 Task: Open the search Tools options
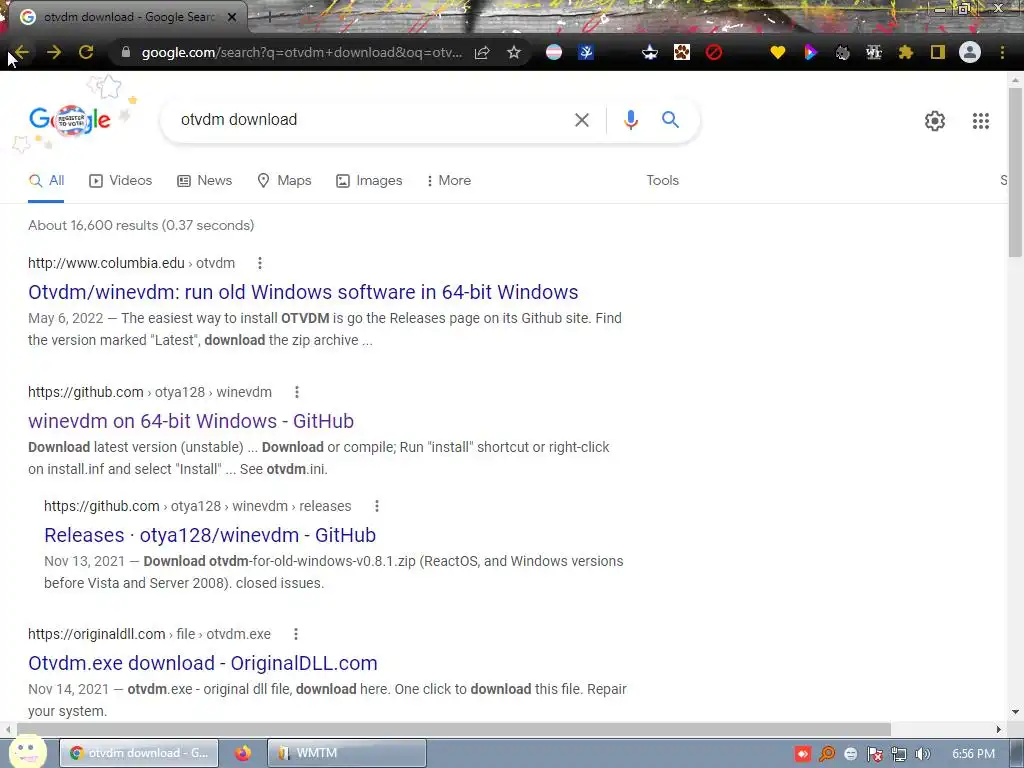tap(662, 181)
